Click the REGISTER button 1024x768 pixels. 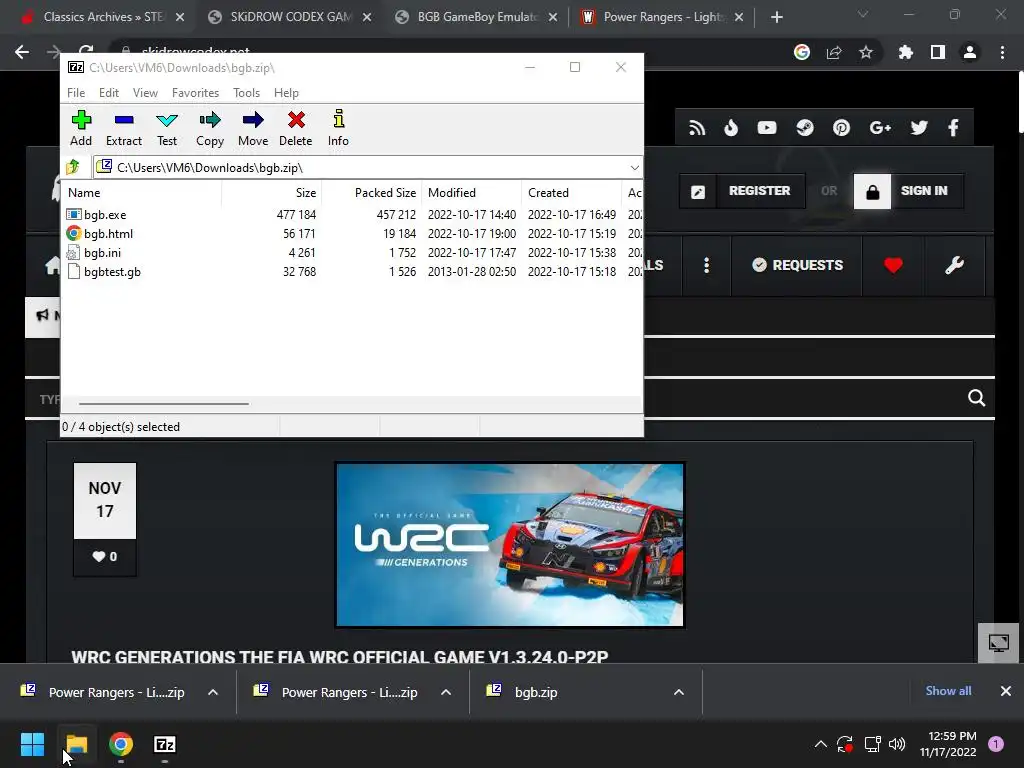tap(743, 191)
